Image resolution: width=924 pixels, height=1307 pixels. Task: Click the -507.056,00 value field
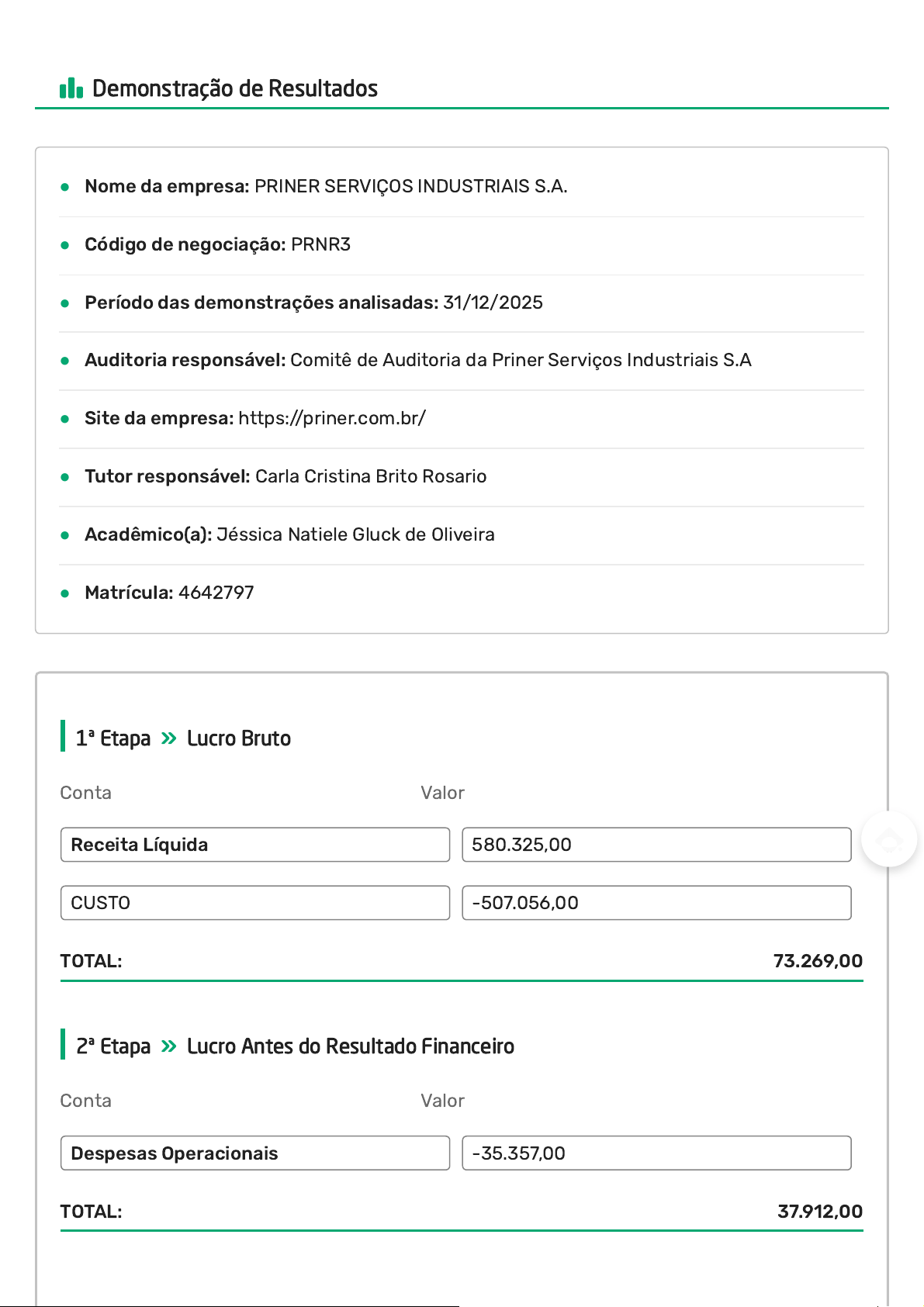point(656,903)
